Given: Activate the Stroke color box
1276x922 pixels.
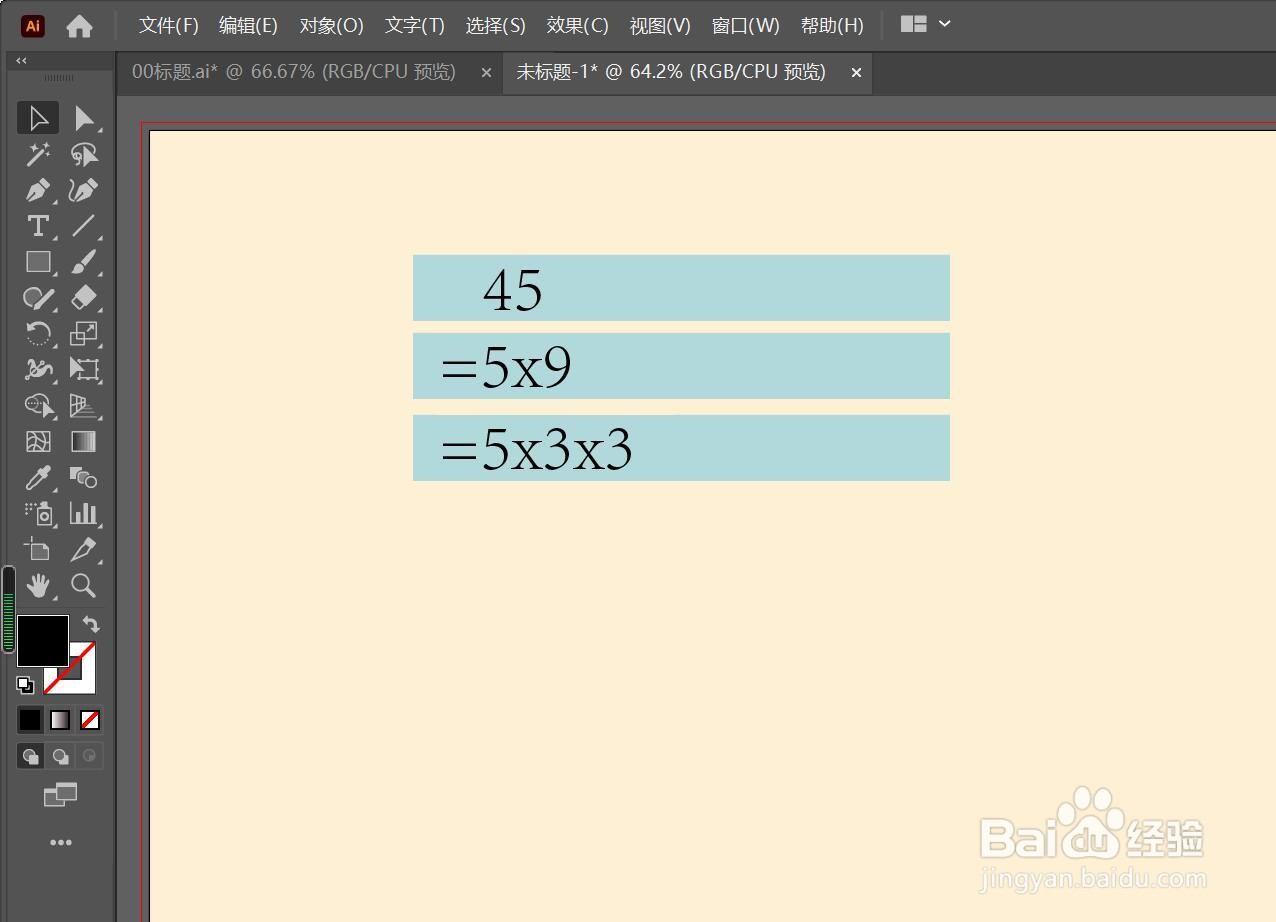Looking at the screenshot, I should point(82,680).
